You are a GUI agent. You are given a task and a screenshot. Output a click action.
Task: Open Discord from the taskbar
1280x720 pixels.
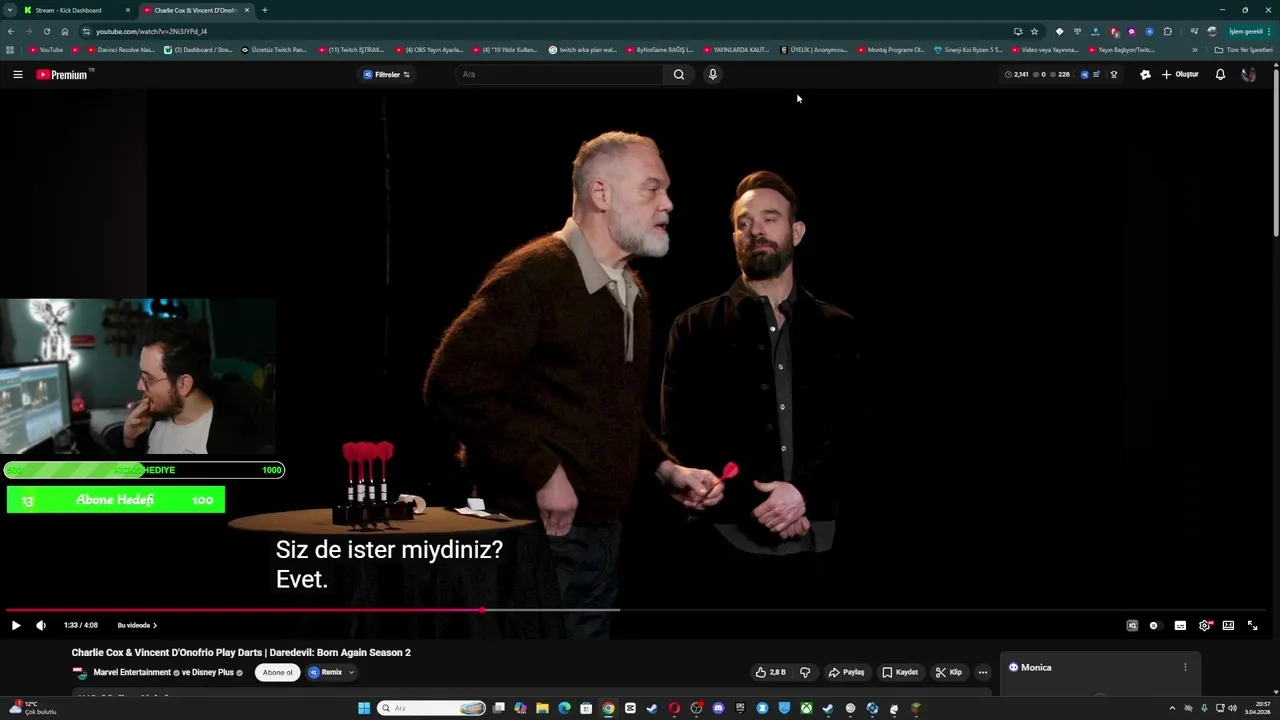(x=718, y=708)
